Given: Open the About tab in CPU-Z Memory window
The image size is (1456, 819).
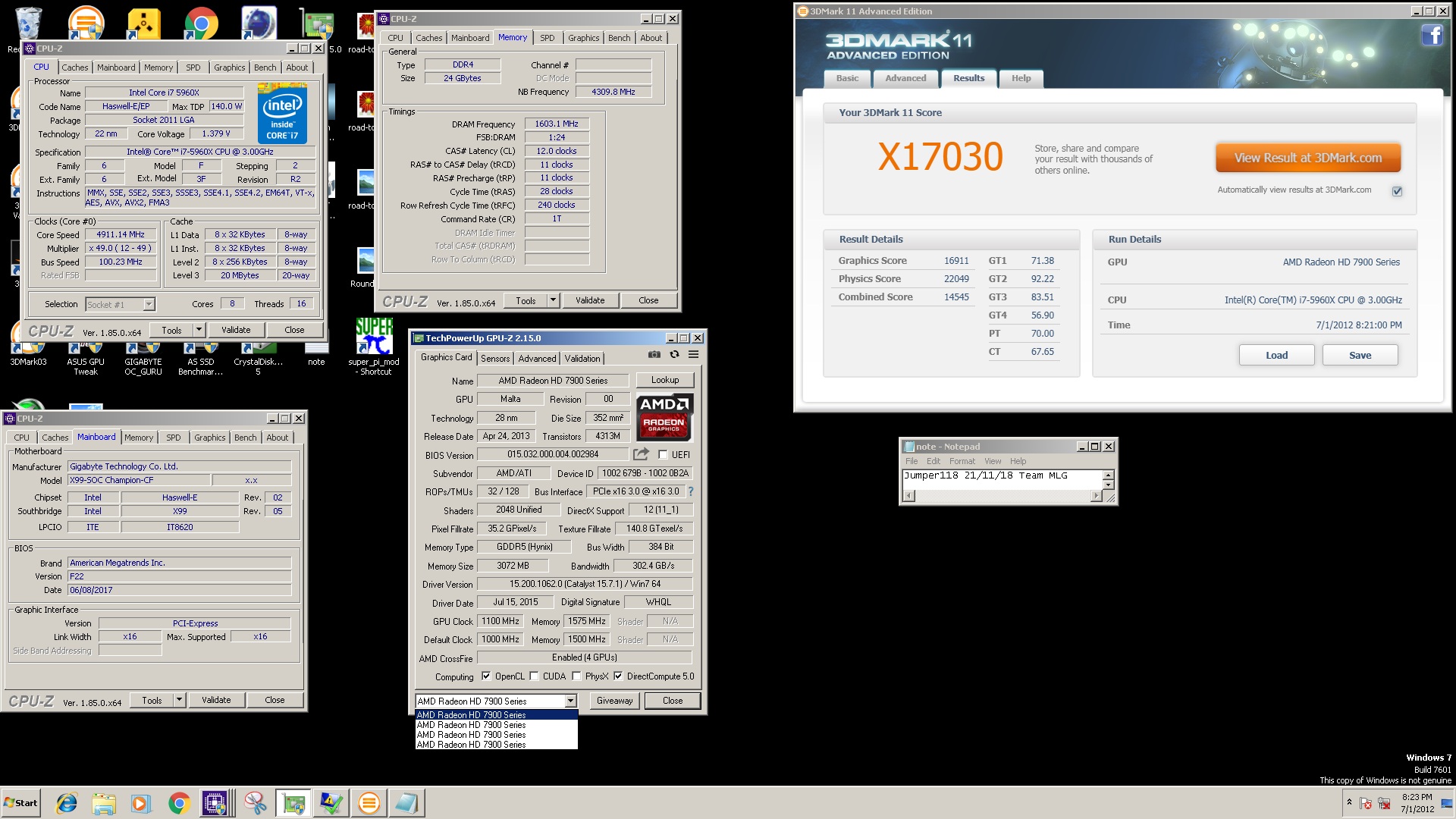Looking at the screenshot, I should pos(651,38).
